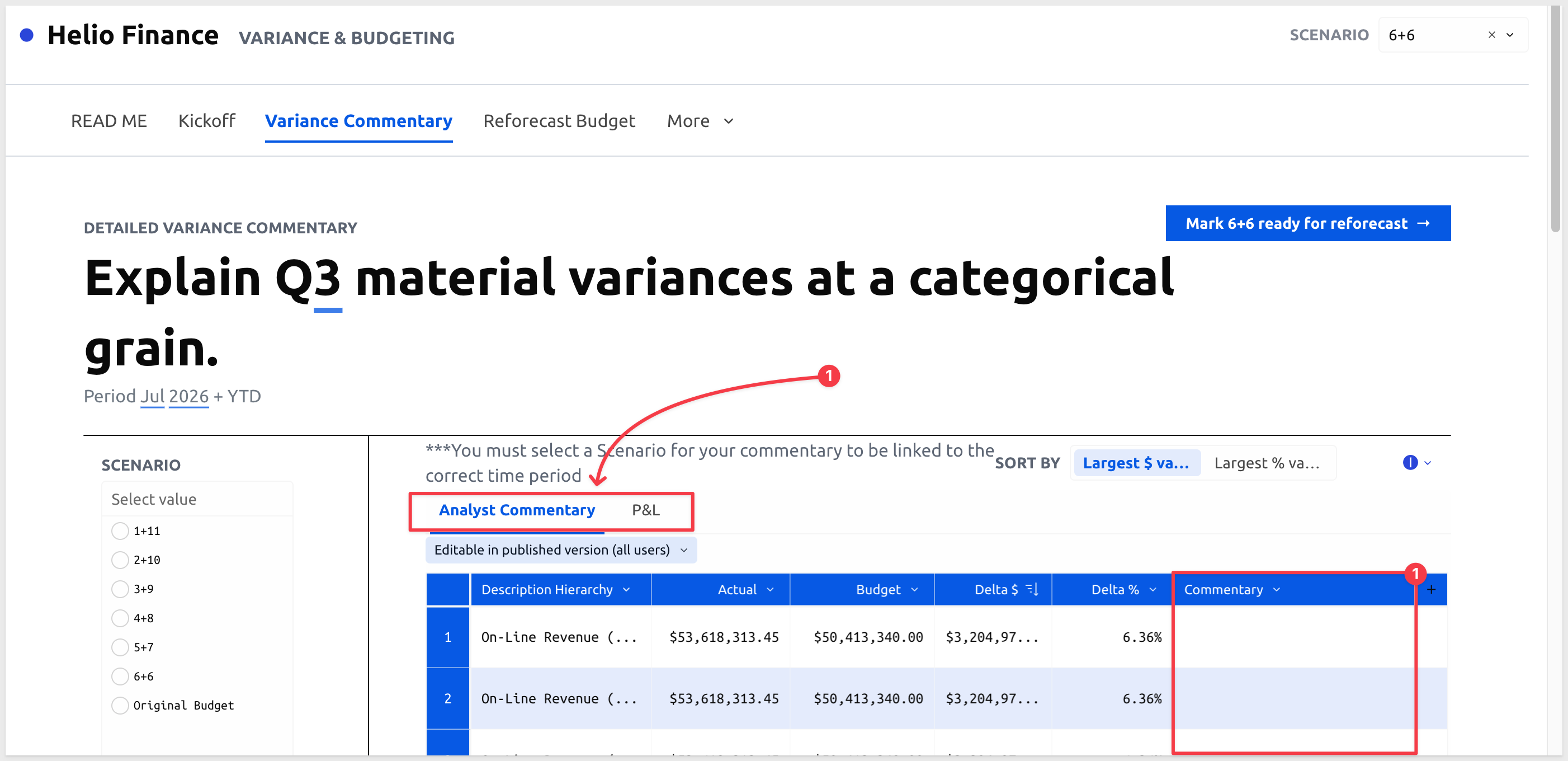
Task: Click Mark 6+6 ready for reforecast
Action: click(1307, 224)
